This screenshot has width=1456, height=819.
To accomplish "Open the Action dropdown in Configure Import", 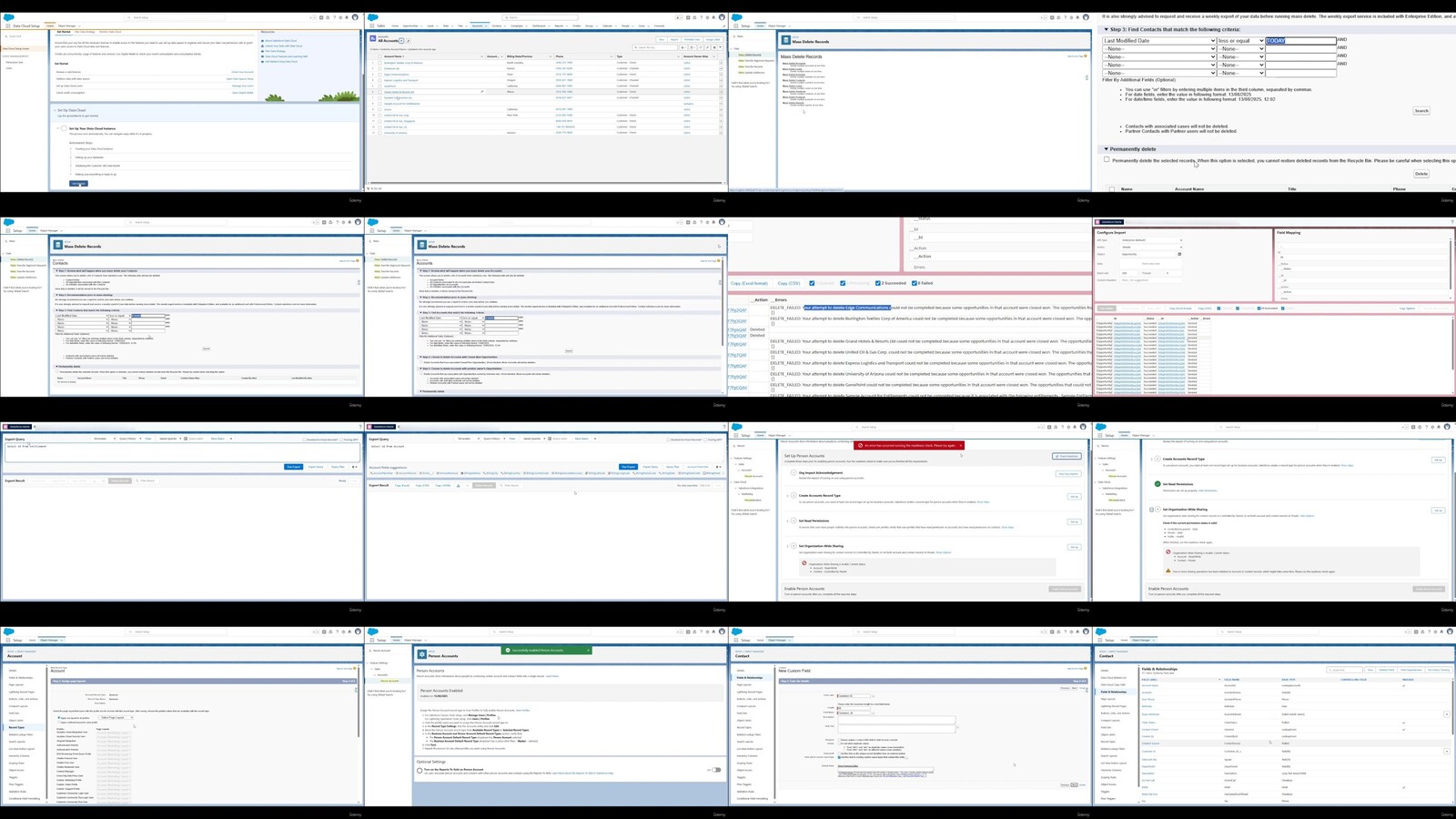I will click(1151, 247).
